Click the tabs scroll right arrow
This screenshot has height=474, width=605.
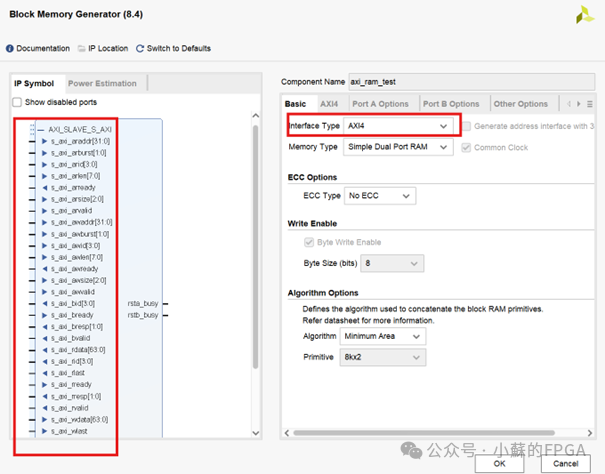pos(578,104)
